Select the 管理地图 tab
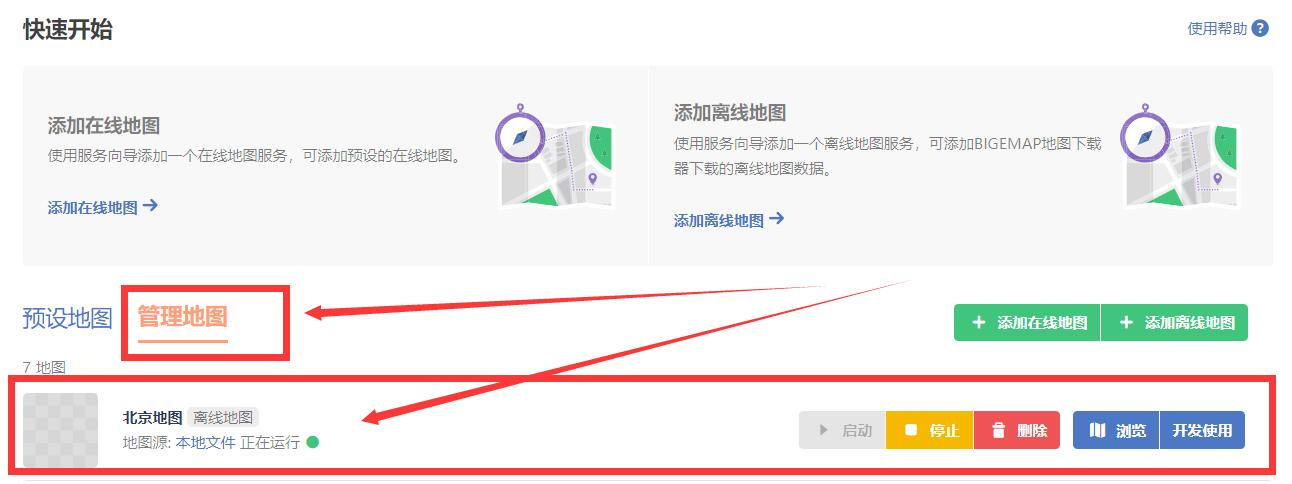Screen dimensions: 1292x484 pyautogui.click(x=183, y=317)
